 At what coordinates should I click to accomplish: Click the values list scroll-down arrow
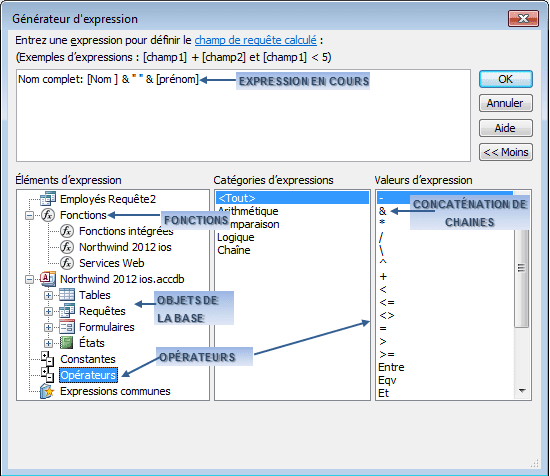[522, 391]
